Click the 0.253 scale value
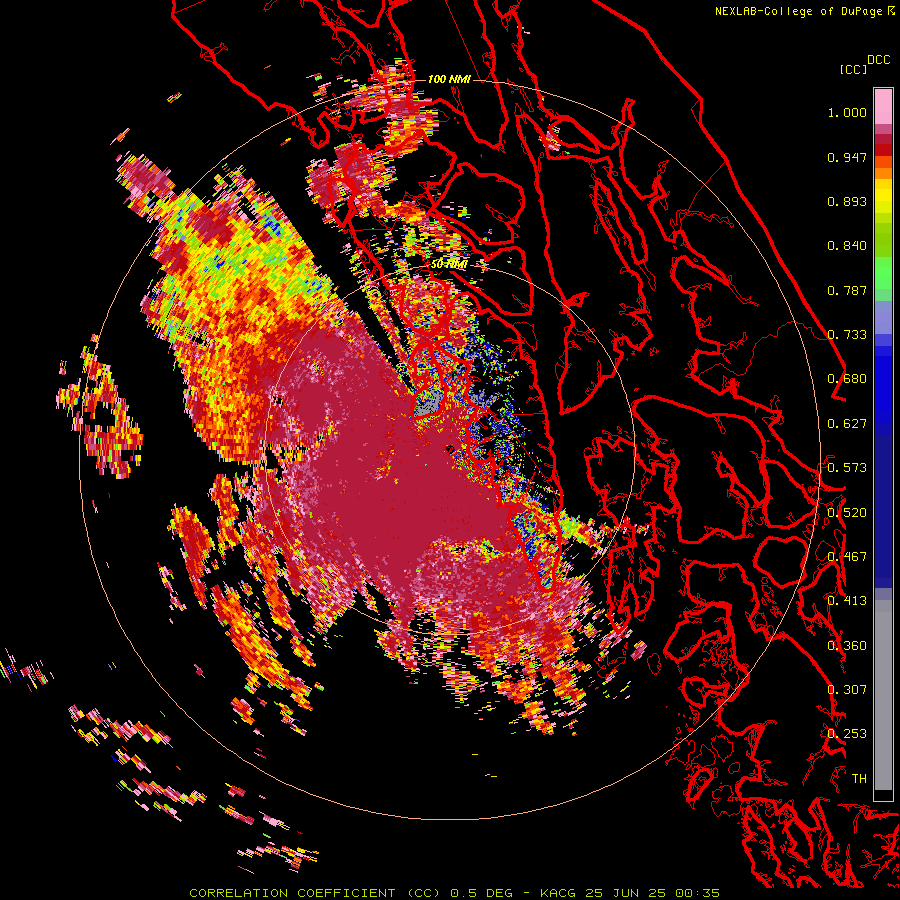900x900 pixels. 847,734
